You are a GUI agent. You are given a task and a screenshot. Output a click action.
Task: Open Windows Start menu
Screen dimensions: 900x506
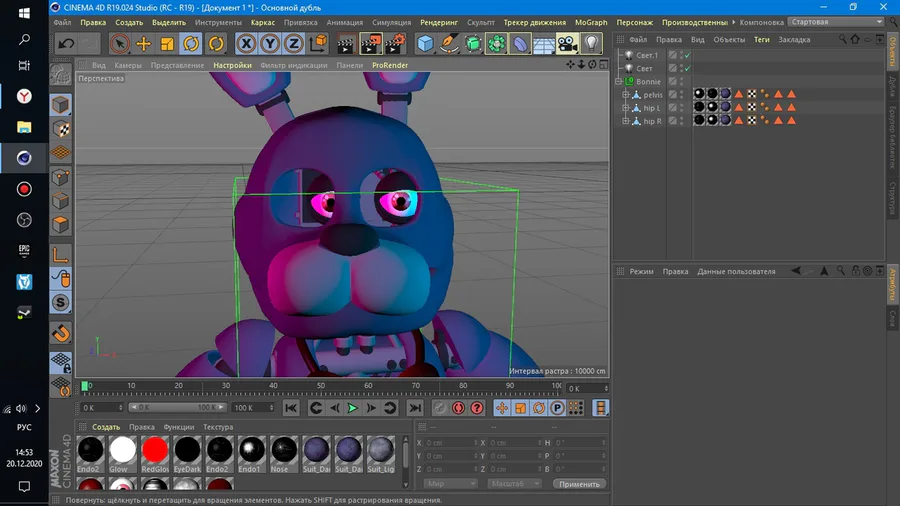[x=24, y=13]
